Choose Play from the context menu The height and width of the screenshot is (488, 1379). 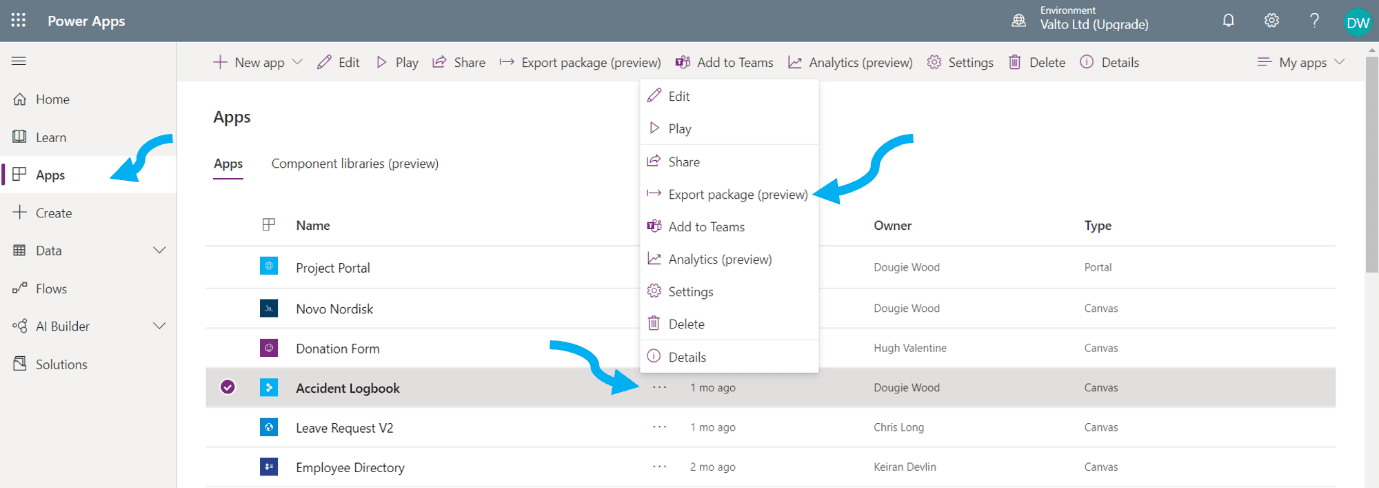pyautogui.click(x=729, y=128)
